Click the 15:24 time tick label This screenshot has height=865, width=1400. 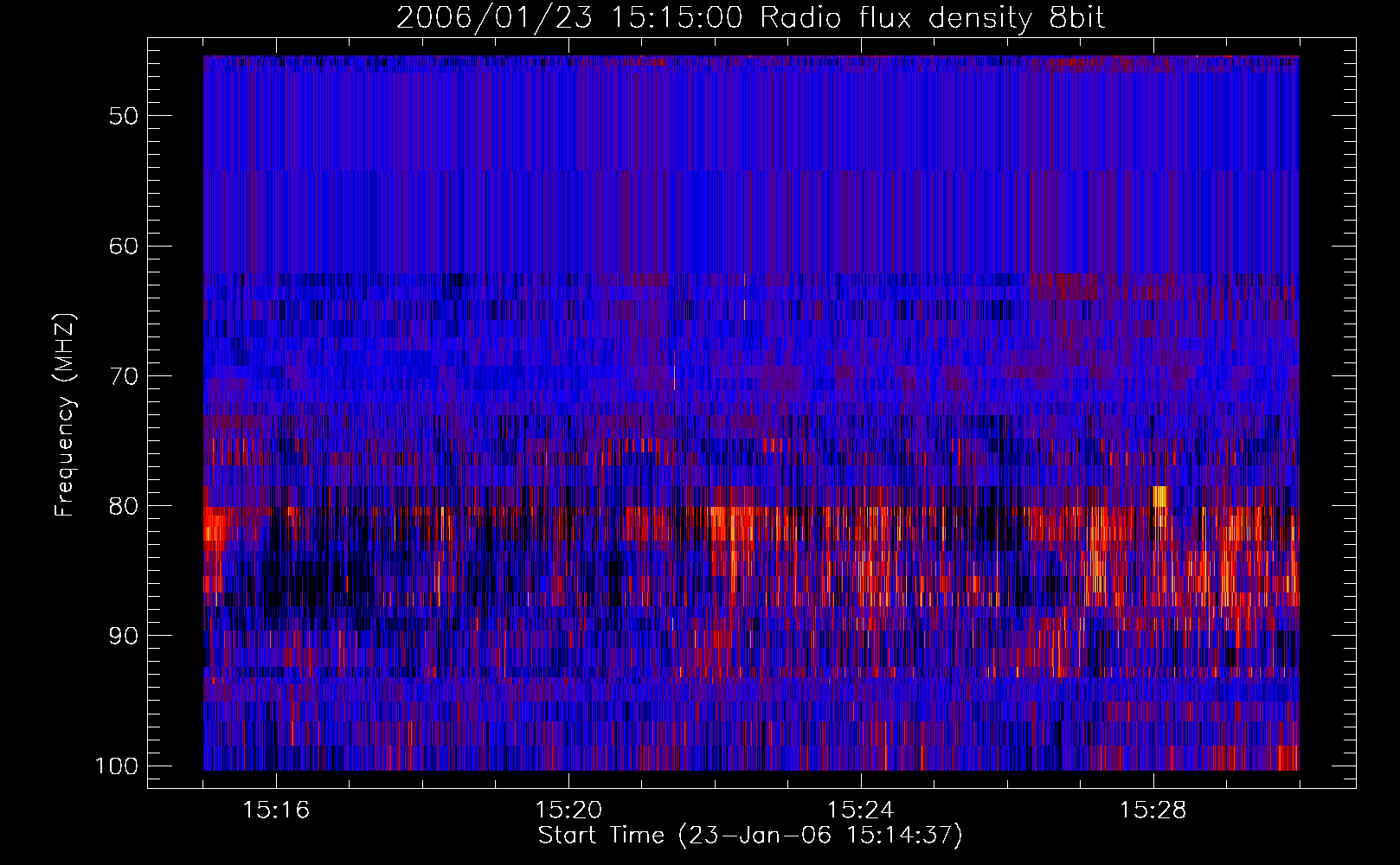pyautogui.click(x=860, y=811)
